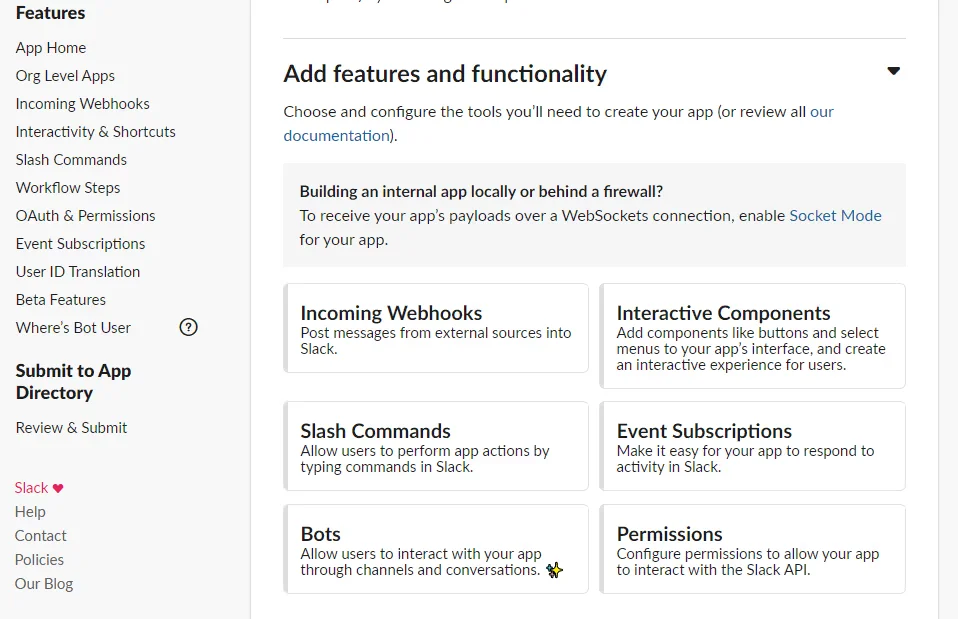The image size is (958, 619).
Task: Navigate to Interactivity & Shortcuts
Action: point(95,131)
